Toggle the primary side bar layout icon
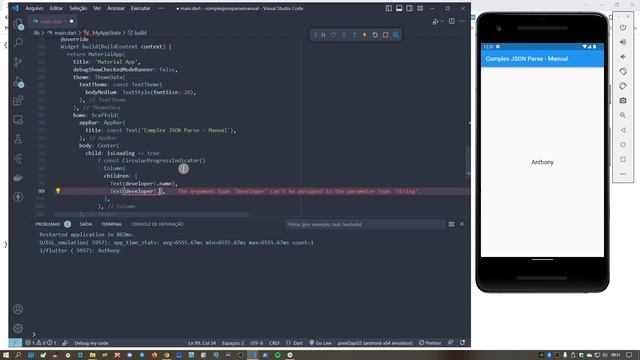Image resolution: width=640 pixels, height=360 pixels. coord(389,8)
